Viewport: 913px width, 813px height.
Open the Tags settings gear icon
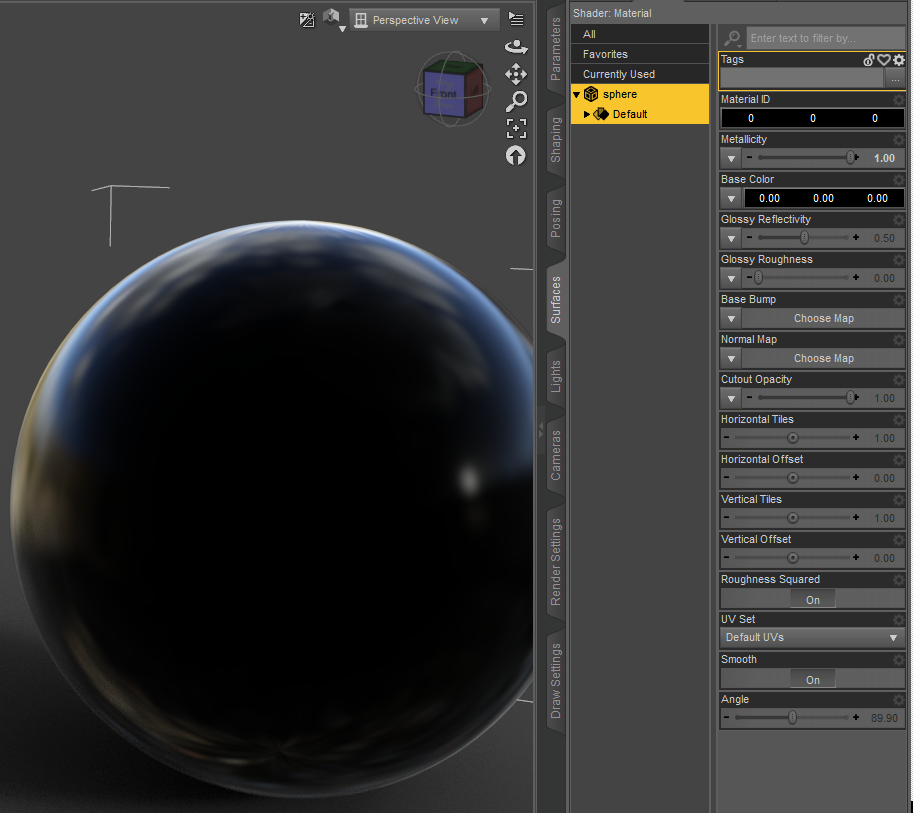pos(898,60)
